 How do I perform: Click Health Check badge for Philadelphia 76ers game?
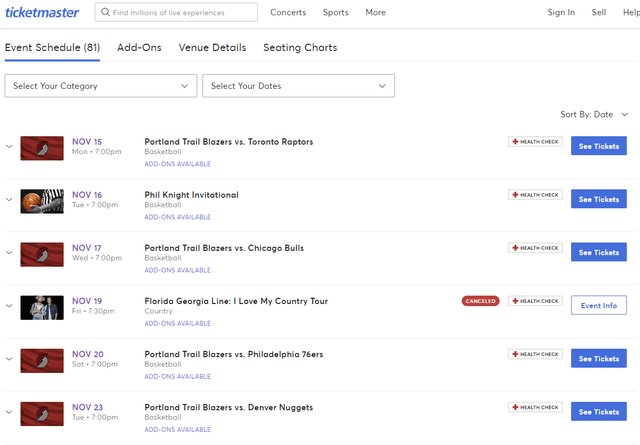pos(535,354)
